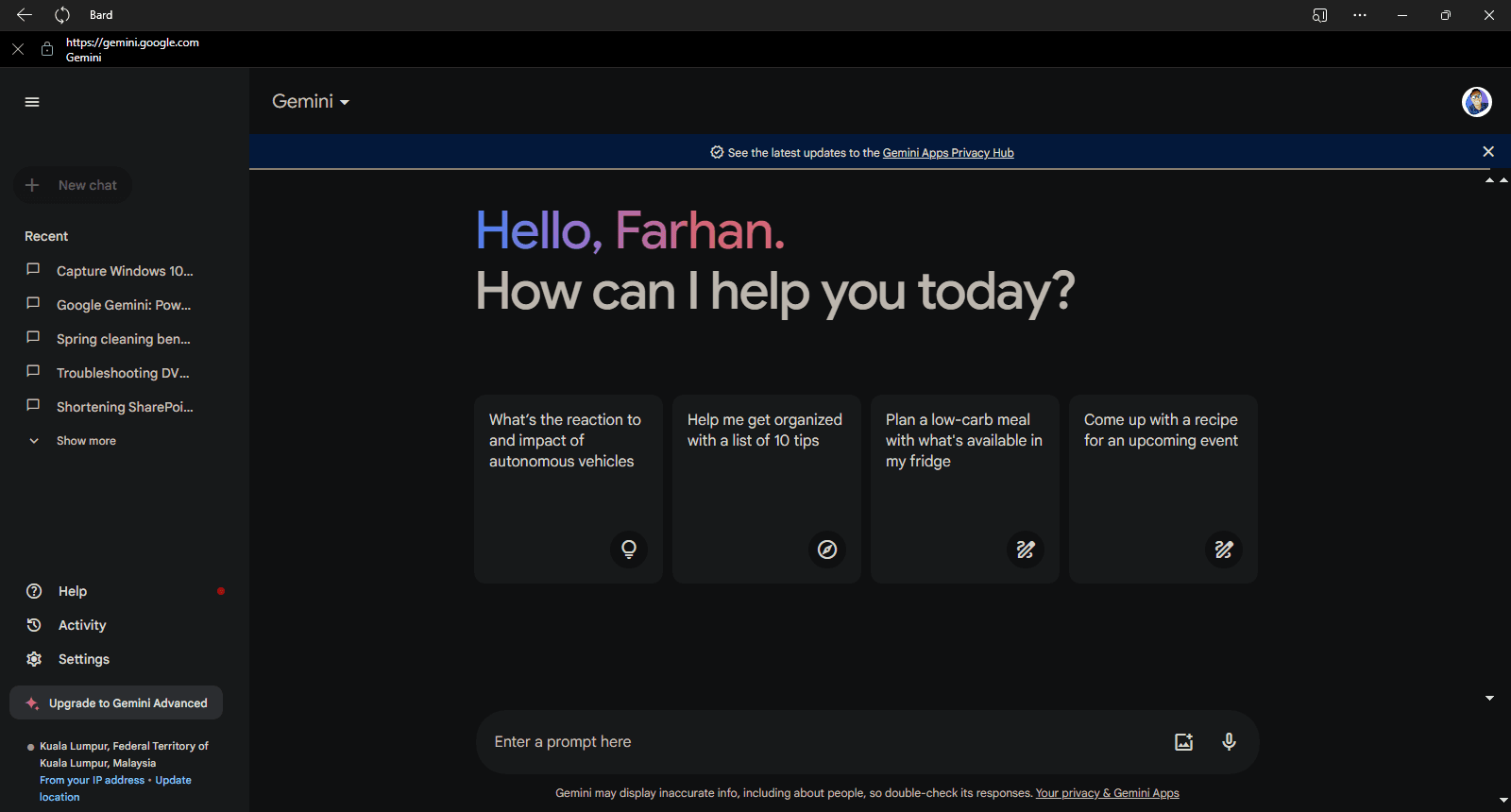The height and width of the screenshot is (812, 1511).
Task: Click the microphone icon in prompt box
Action: coord(1229,742)
